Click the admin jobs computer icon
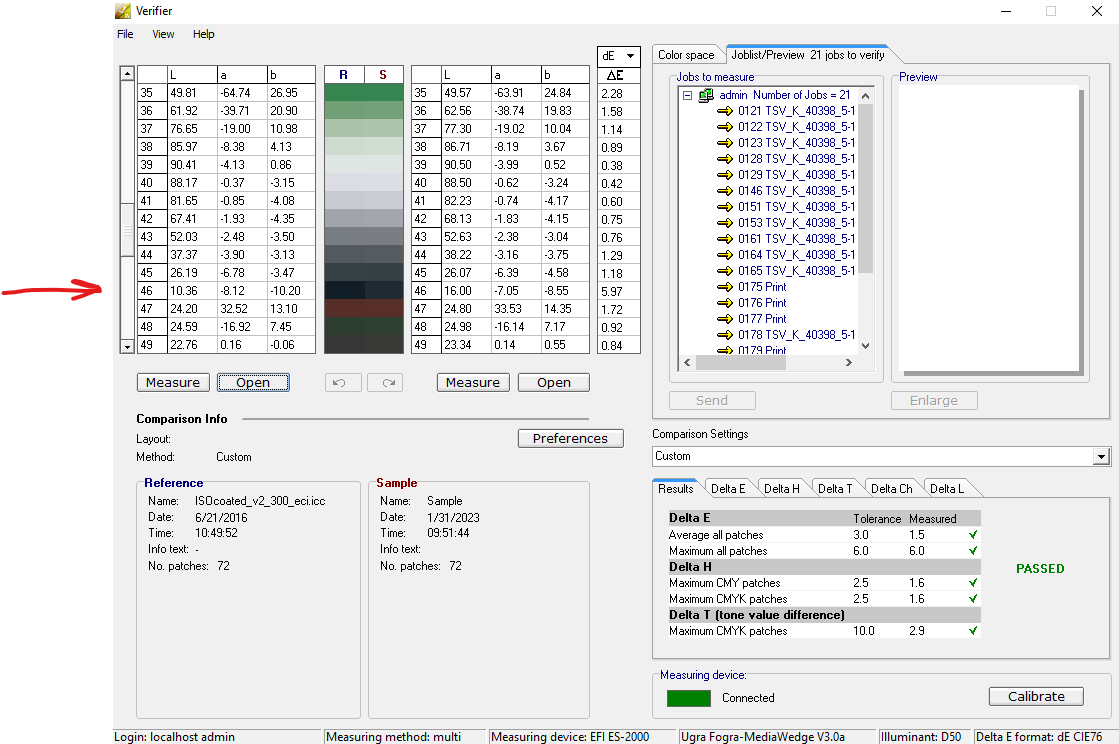Viewport: 1119px width, 744px height. click(x=706, y=95)
